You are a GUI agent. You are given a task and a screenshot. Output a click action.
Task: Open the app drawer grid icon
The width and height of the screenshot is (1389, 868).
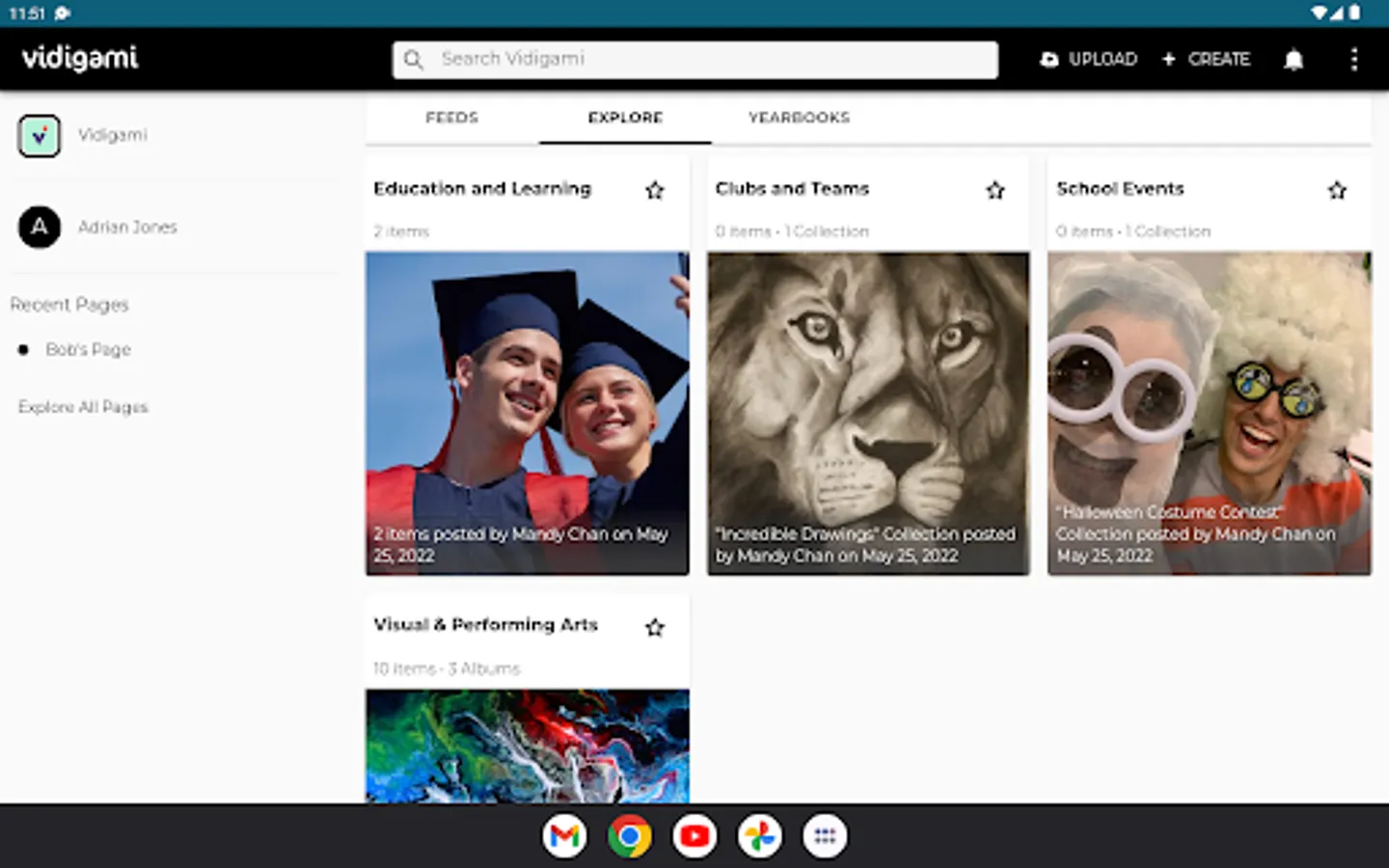click(825, 836)
